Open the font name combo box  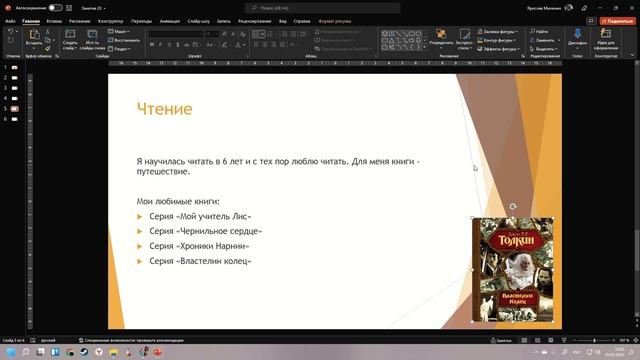(176, 34)
